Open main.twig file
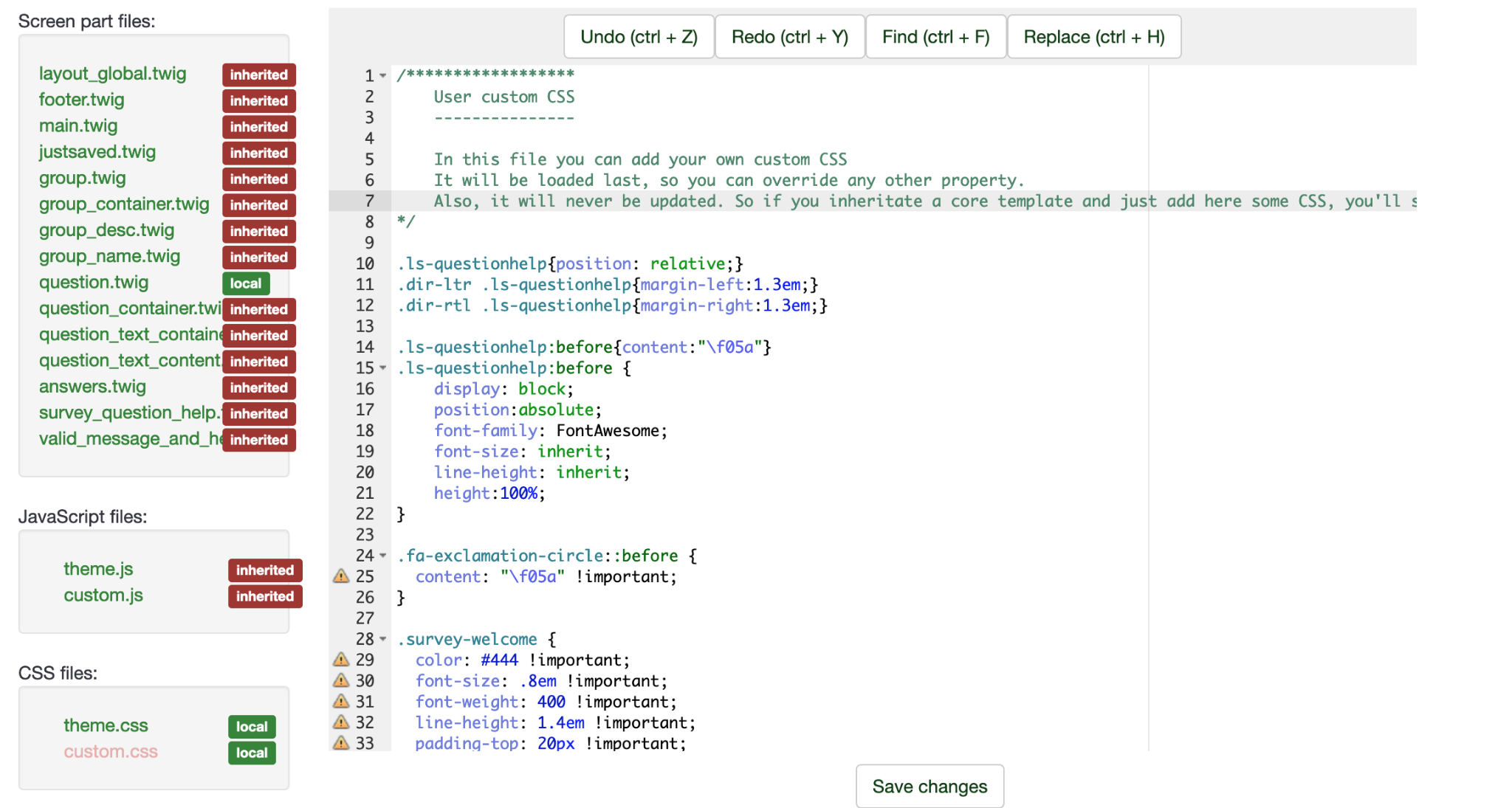1512x808 pixels. [78, 126]
